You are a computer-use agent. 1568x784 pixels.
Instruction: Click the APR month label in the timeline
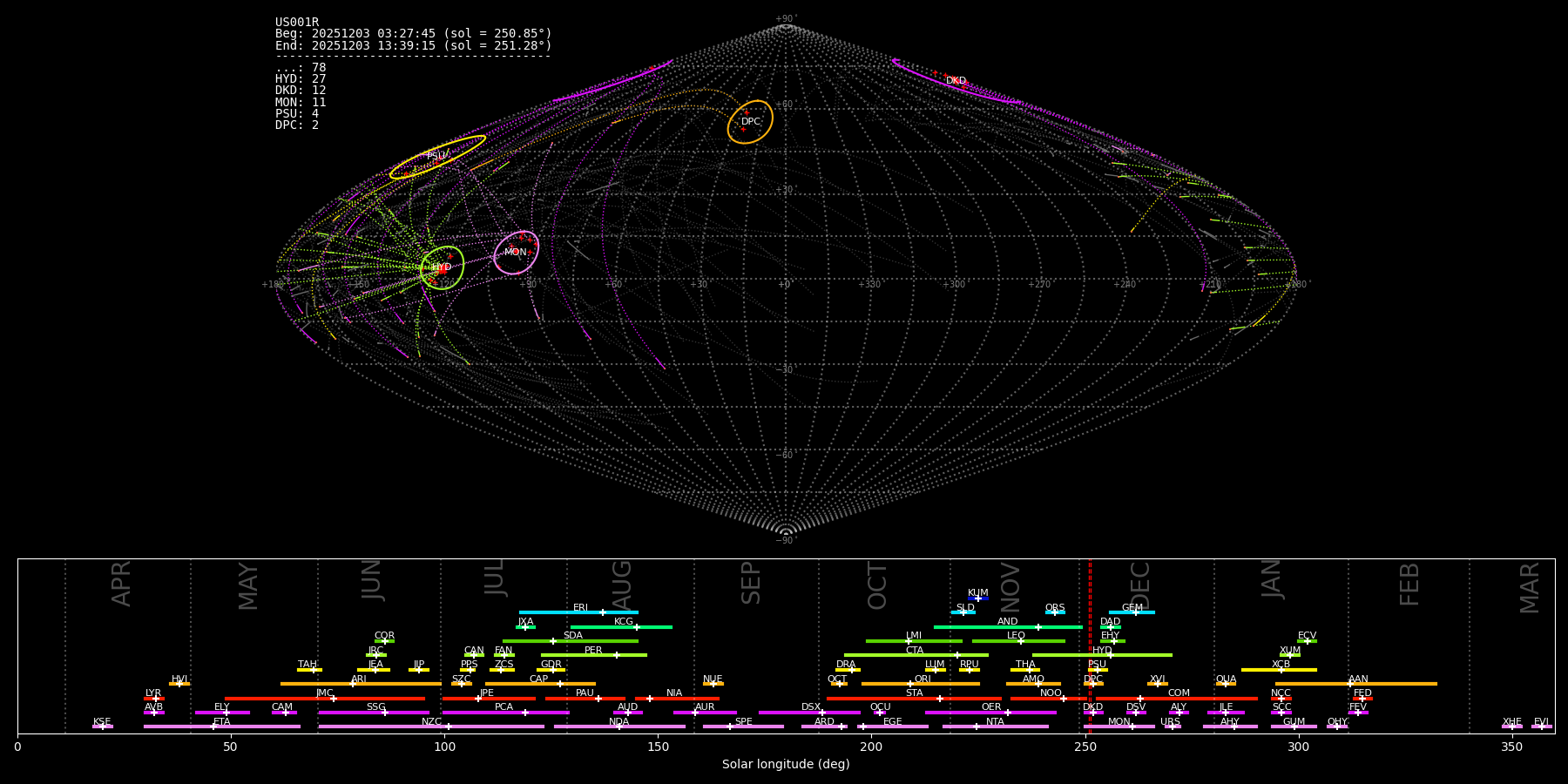click(121, 584)
